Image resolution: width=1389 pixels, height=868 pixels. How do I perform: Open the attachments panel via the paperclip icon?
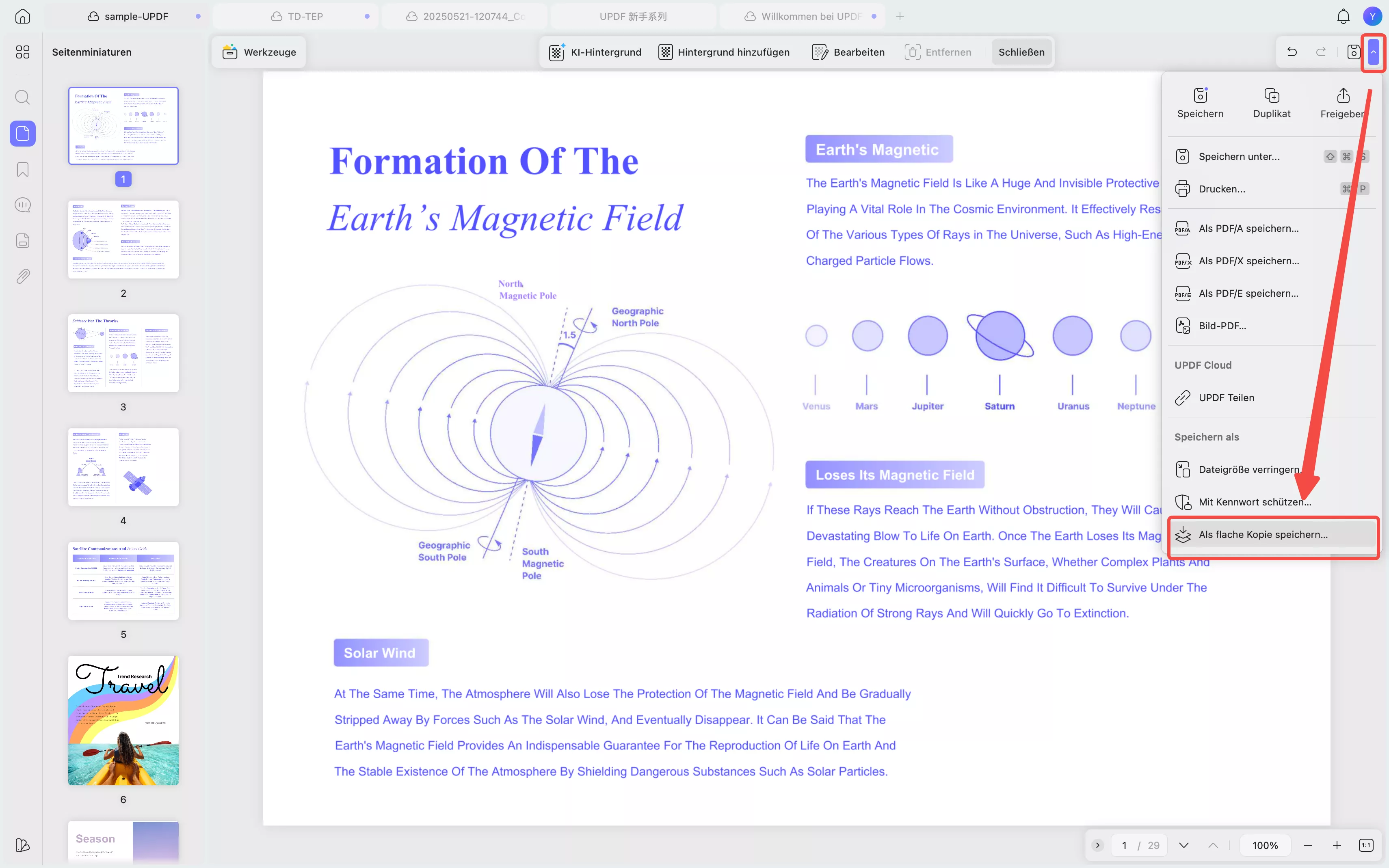pyautogui.click(x=23, y=276)
